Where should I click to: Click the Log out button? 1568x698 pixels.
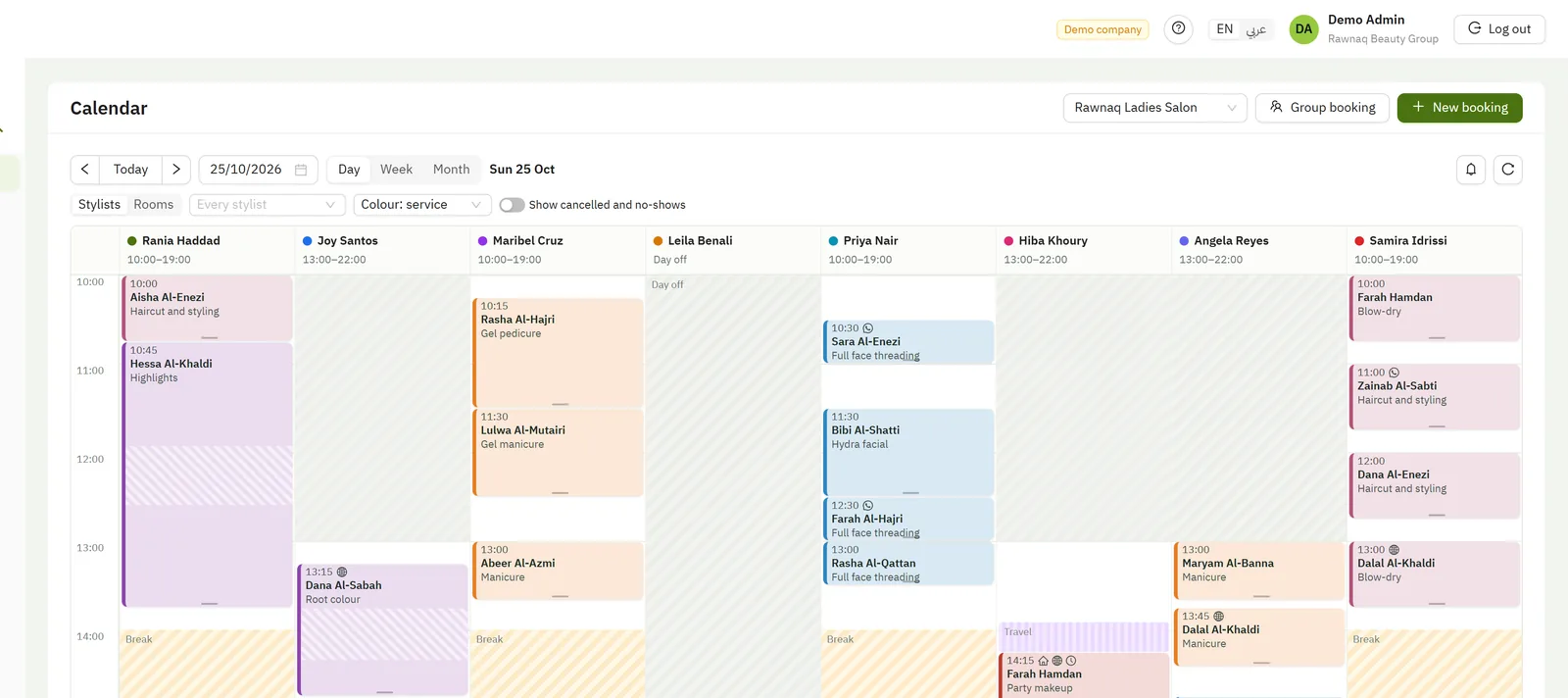(1498, 29)
